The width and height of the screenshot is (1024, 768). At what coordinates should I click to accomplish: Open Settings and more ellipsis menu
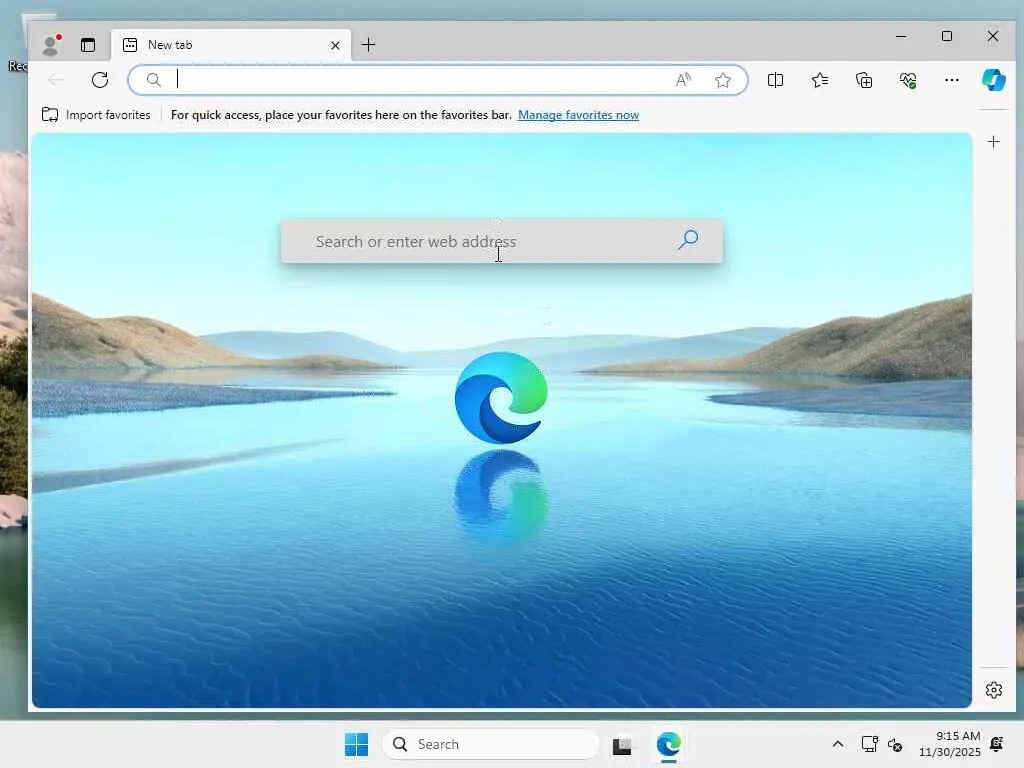point(952,80)
